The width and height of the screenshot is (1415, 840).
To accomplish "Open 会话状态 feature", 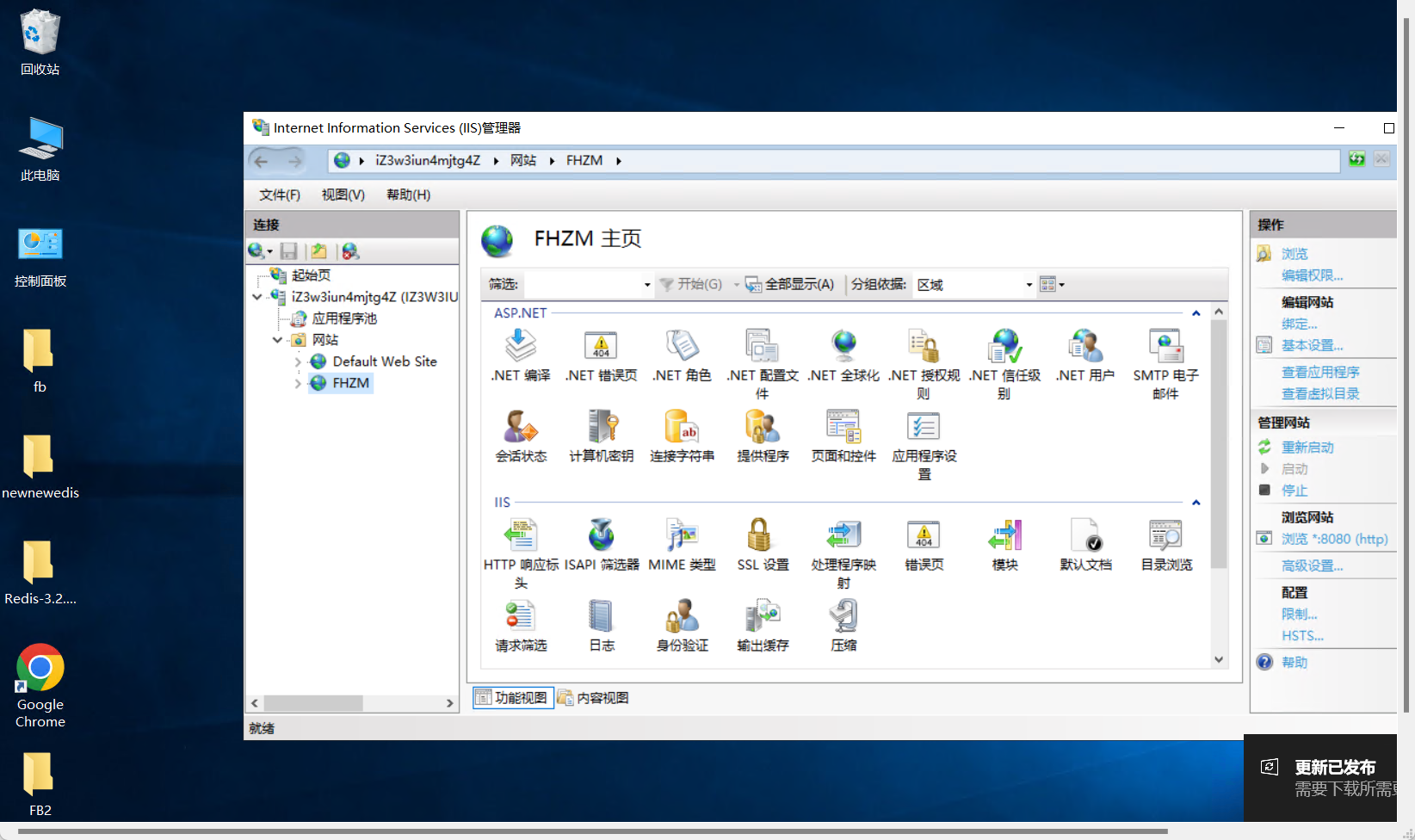I will pos(521,437).
